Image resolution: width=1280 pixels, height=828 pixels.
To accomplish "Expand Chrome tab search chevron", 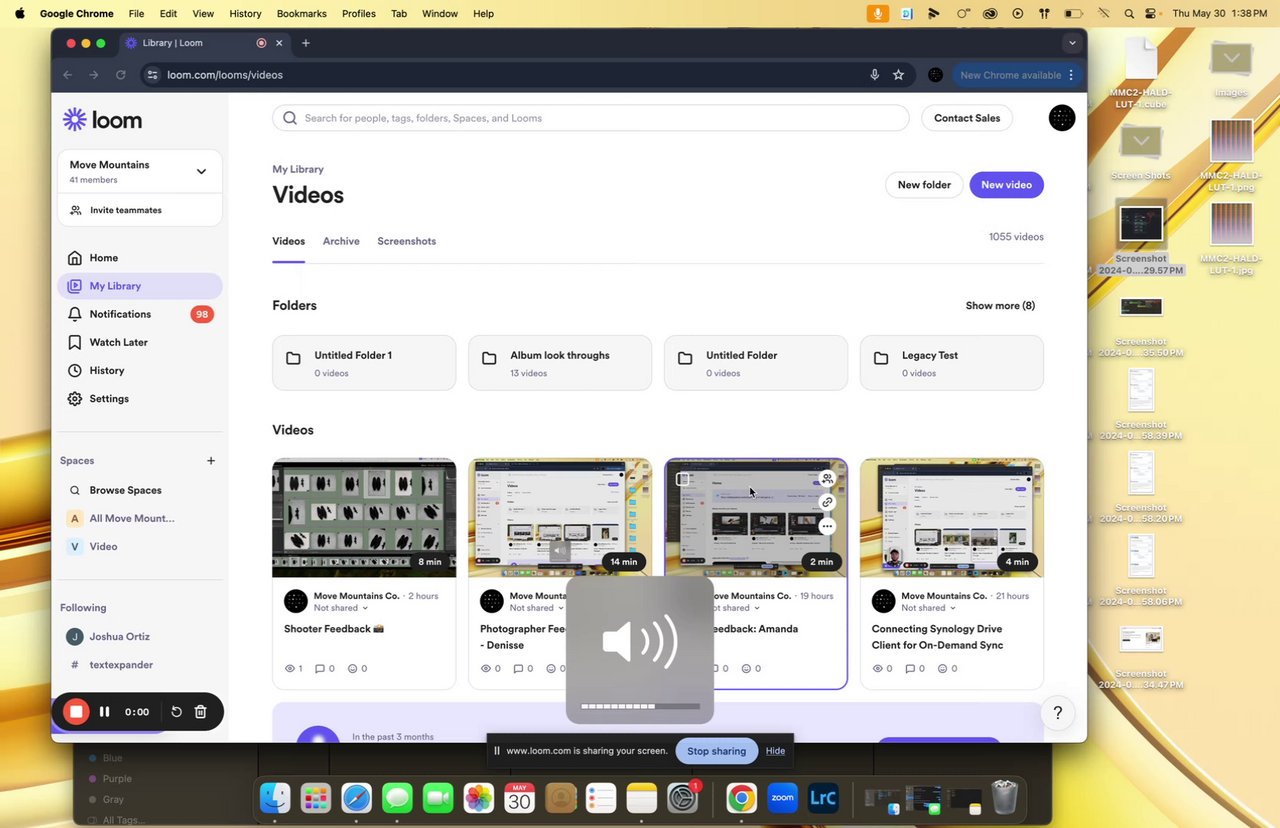I will click(x=1072, y=43).
